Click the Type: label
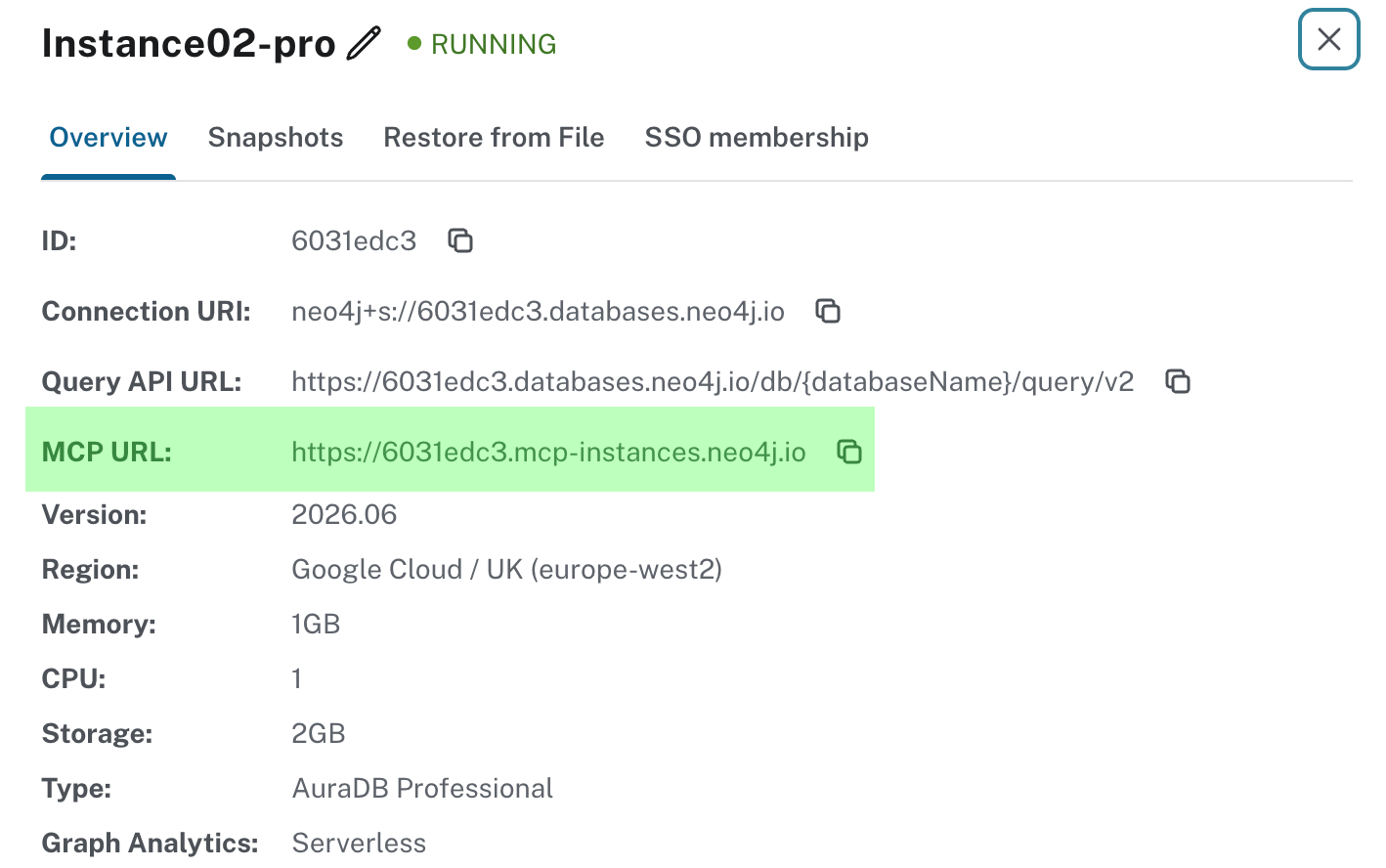Viewport: 1386px width, 868px height. point(77,788)
